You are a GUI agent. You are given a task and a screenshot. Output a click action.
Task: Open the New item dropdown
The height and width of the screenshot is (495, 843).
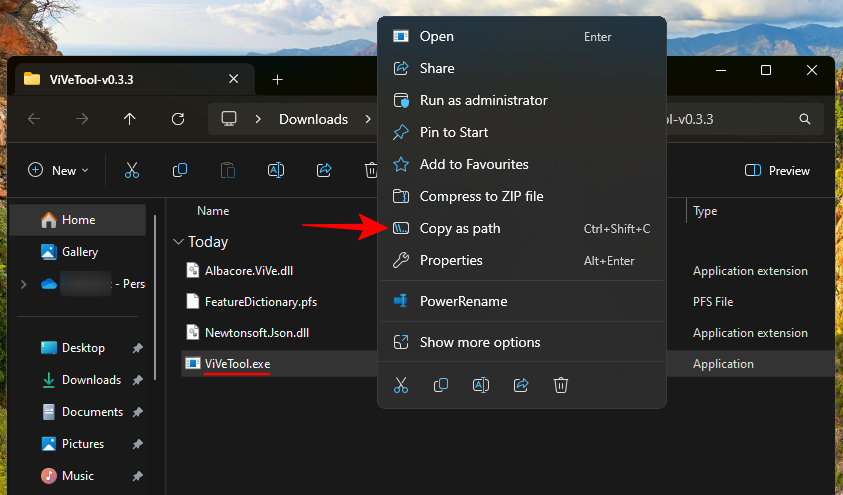[59, 171]
